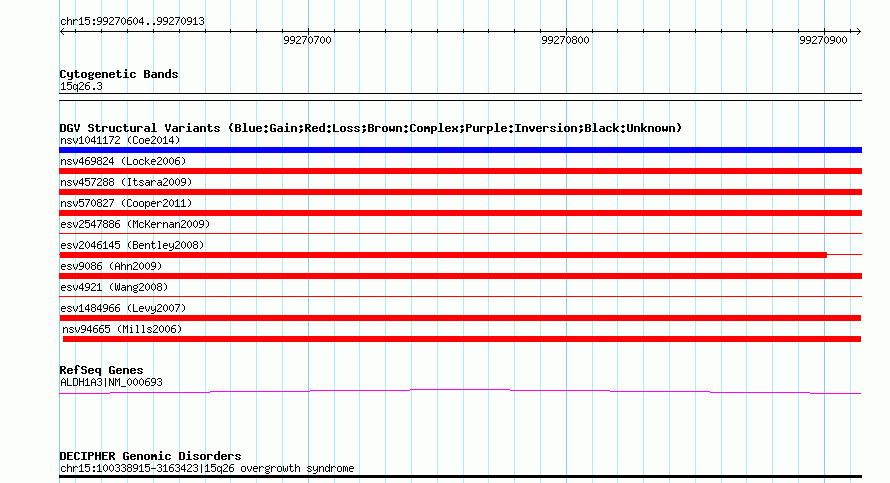
Task: Click the 99270900 ruler position label
Action: (823, 40)
